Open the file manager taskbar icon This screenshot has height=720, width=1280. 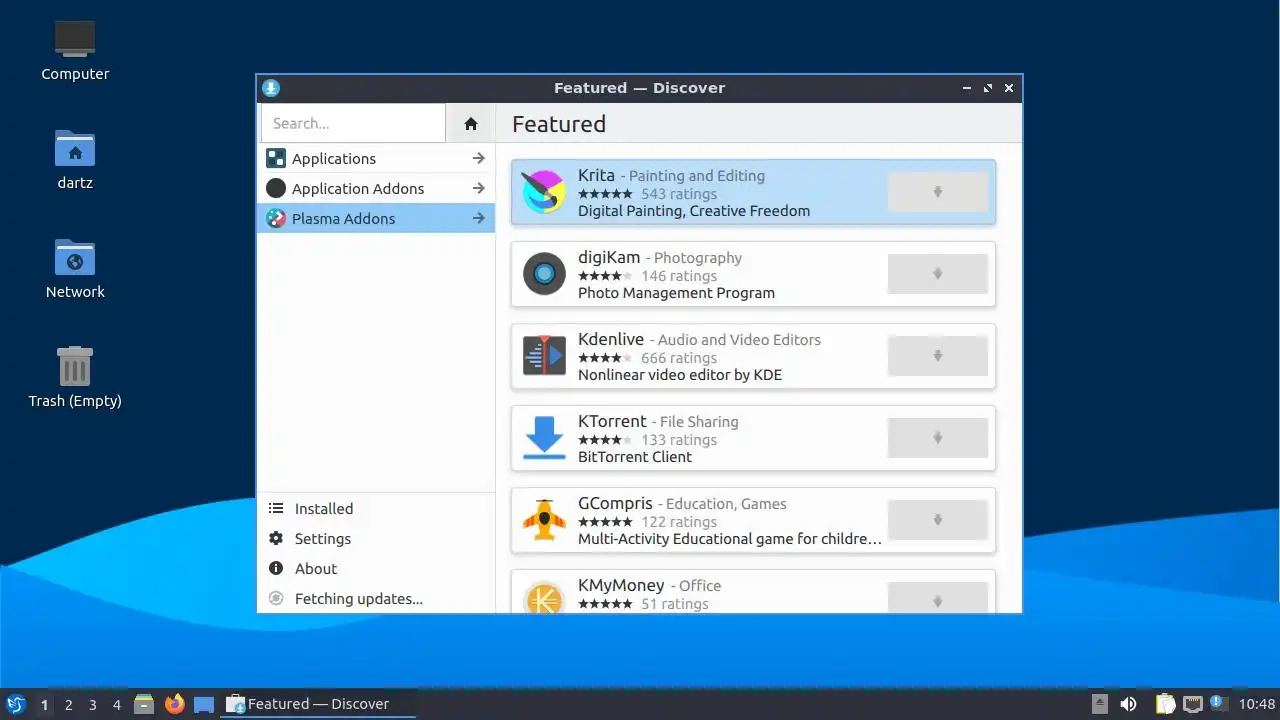pyautogui.click(x=144, y=704)
